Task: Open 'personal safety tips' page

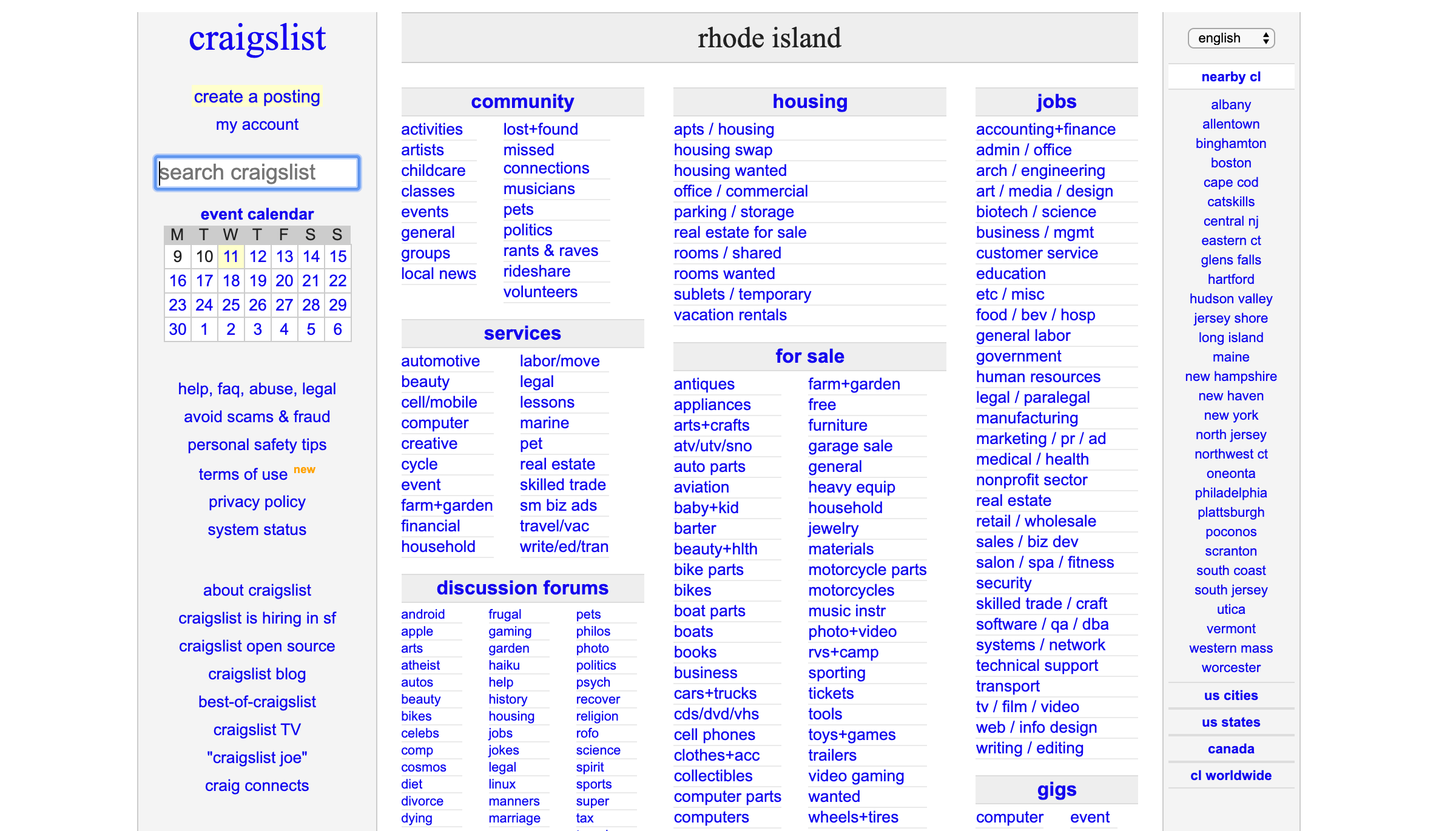Action: pyautogui.click(x=258, y=443)
